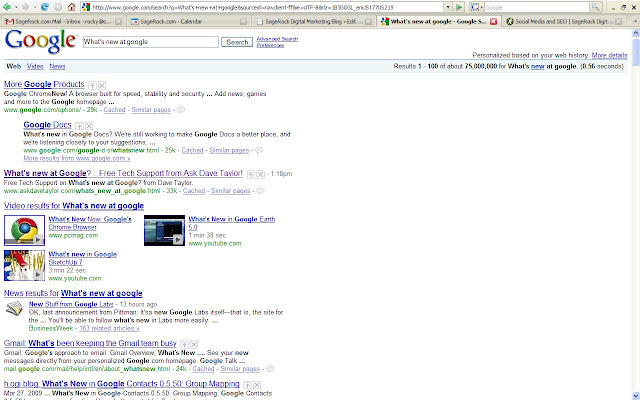Open the Chrome Browser video thumbnail
The image size is (640, 400).
24,231
